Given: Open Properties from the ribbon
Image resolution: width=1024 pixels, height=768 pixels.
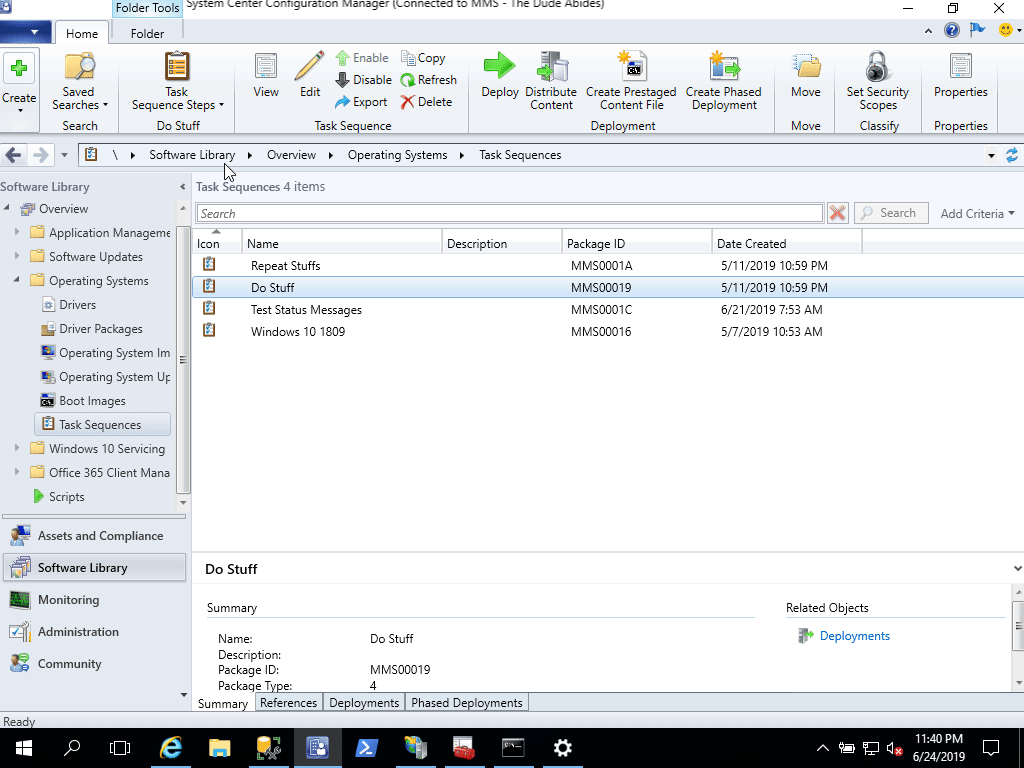Looking at the screenshot, I should (960, 75).
